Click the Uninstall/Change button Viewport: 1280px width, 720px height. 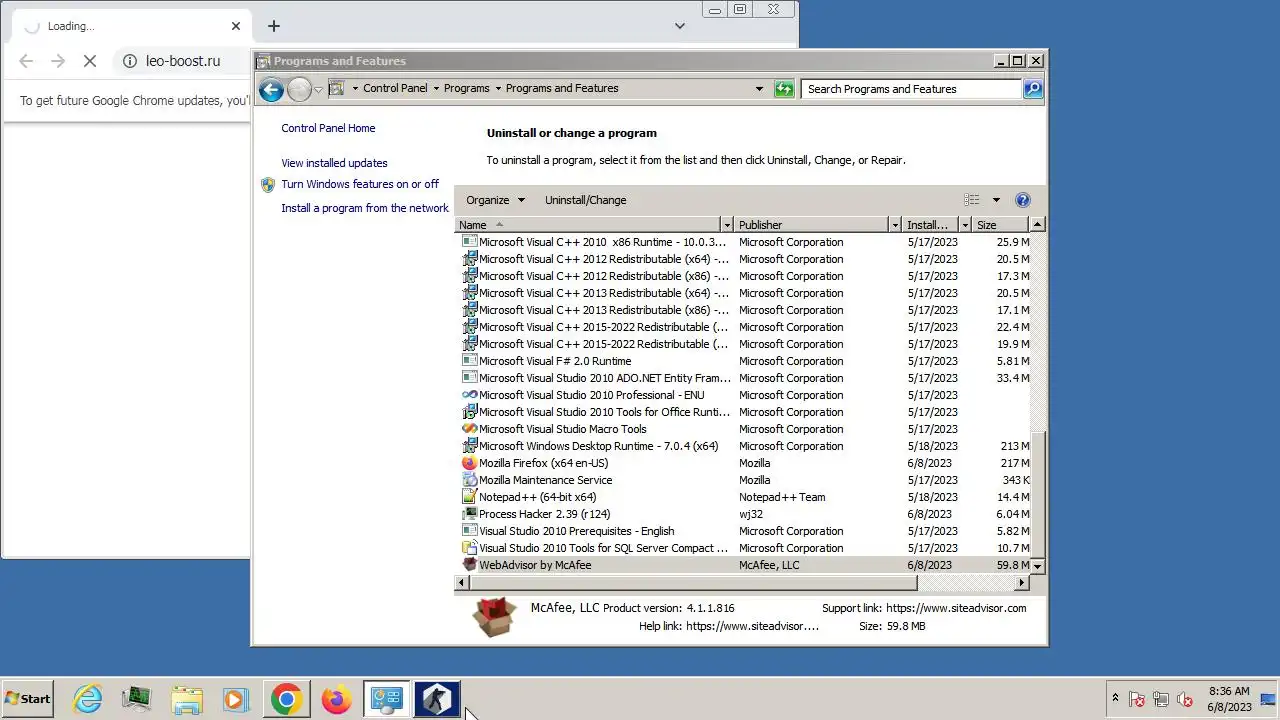[x=585, y=200]
